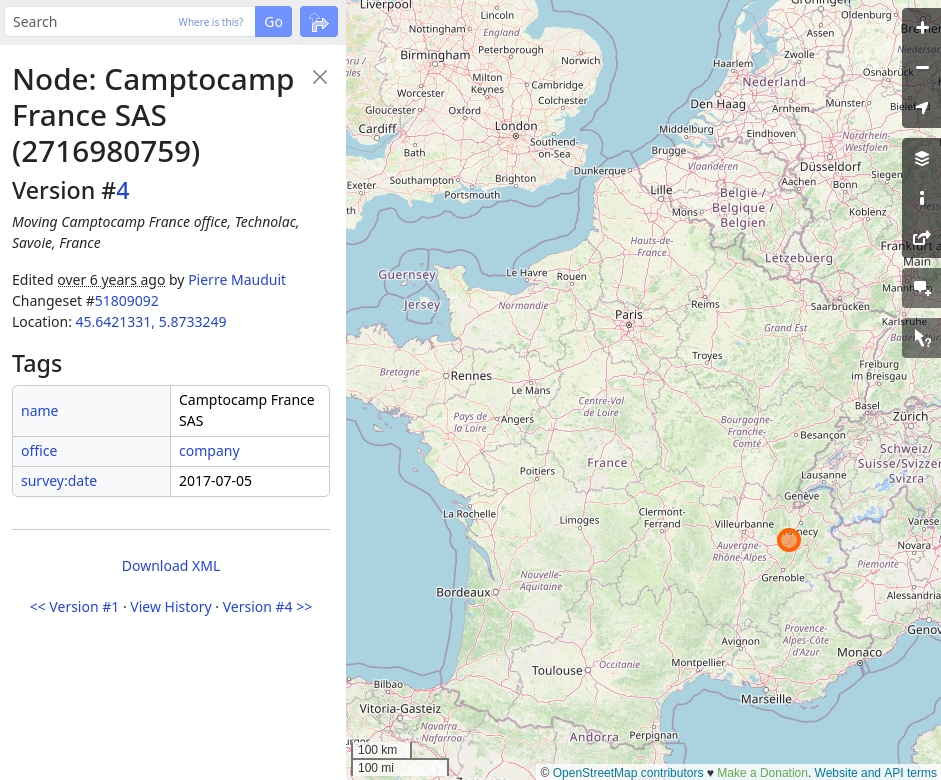Screen dimensions: 941x780
Task: Open the View History link
Action: coord(171,607)
